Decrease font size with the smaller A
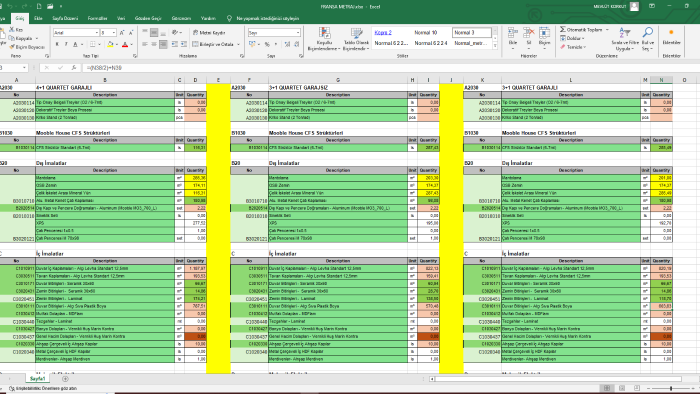700x394 pixels. tap(130, 33)
